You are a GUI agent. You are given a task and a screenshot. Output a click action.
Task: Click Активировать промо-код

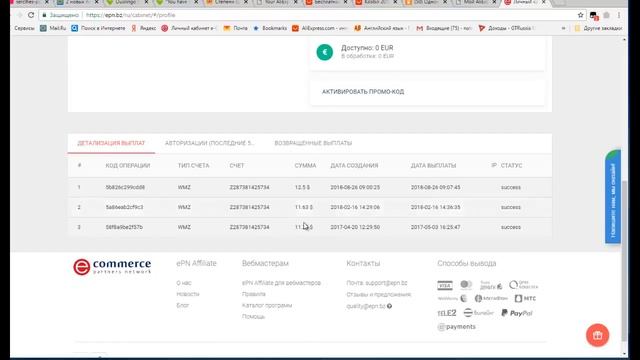[x=363, y=92]
